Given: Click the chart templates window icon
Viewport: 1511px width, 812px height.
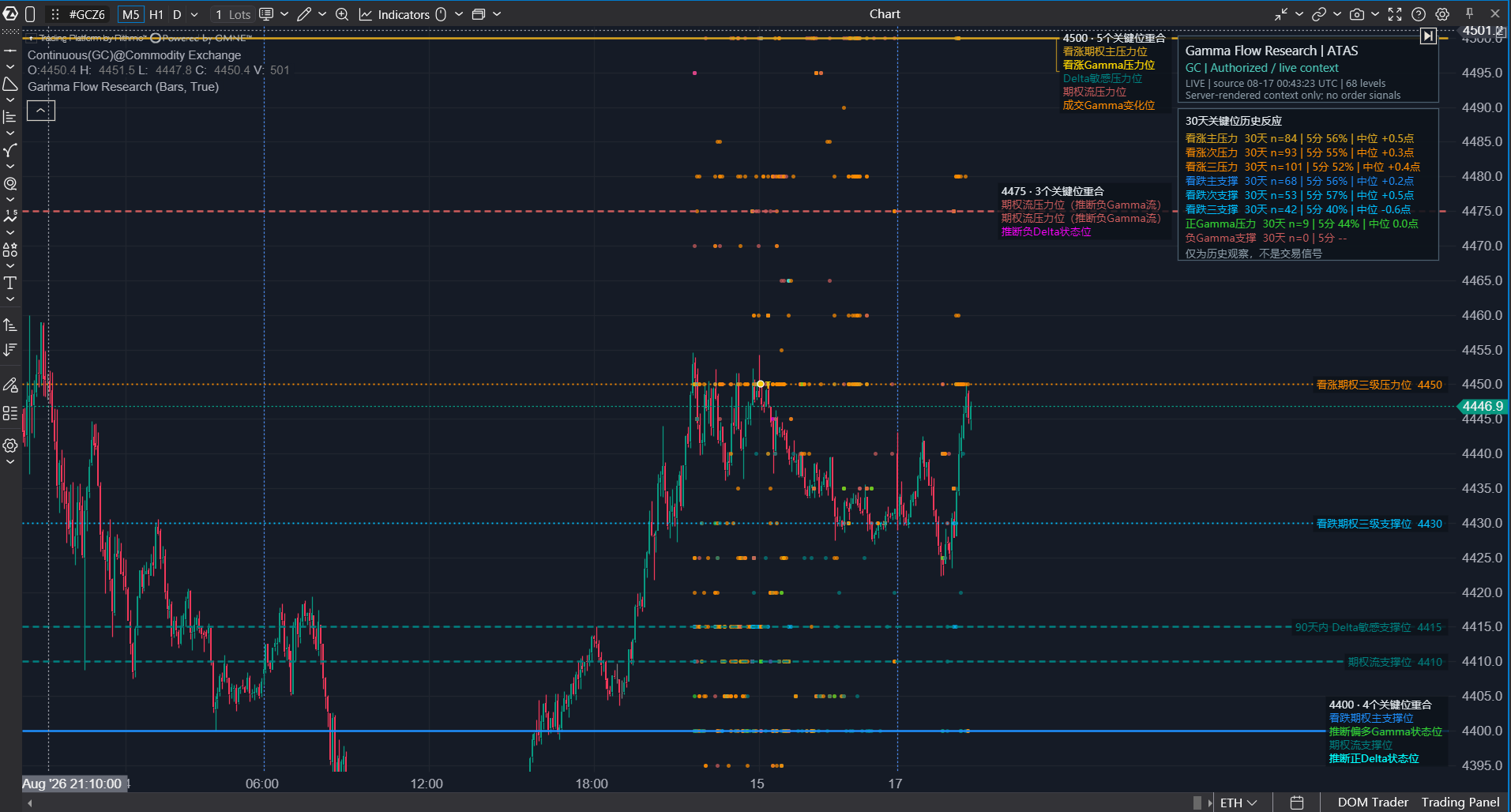Looking at the screenshot, I should (x=479, y=14).
